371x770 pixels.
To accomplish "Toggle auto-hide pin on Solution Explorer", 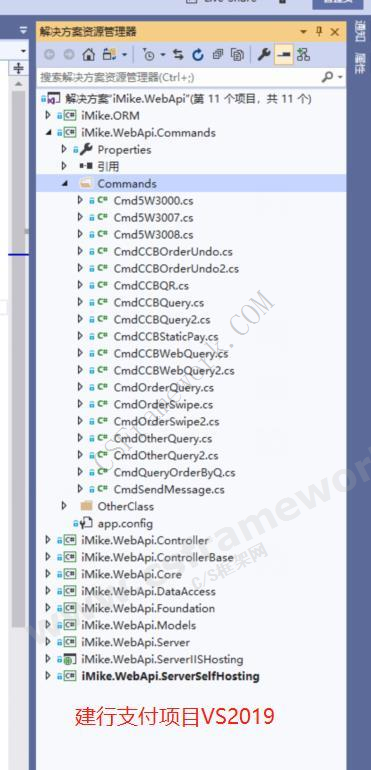I will coord(319,32).
